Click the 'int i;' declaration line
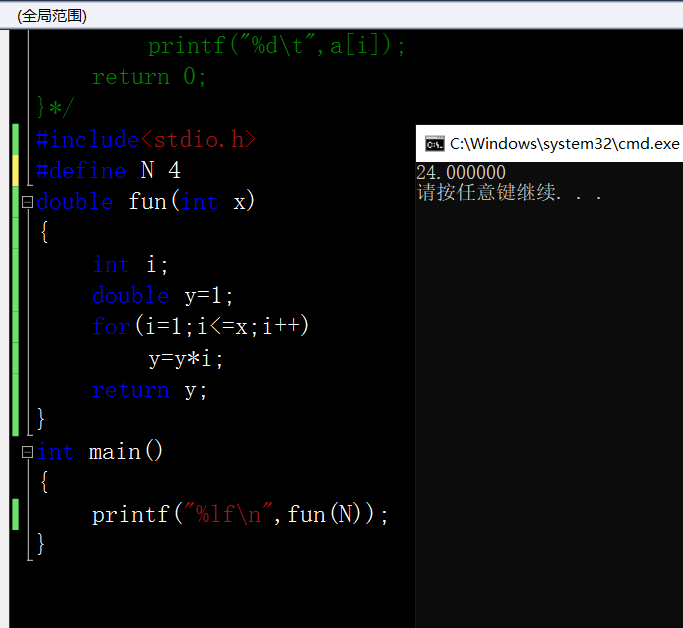Viewport: 683px width, 628px height. (x=131, y=265)
